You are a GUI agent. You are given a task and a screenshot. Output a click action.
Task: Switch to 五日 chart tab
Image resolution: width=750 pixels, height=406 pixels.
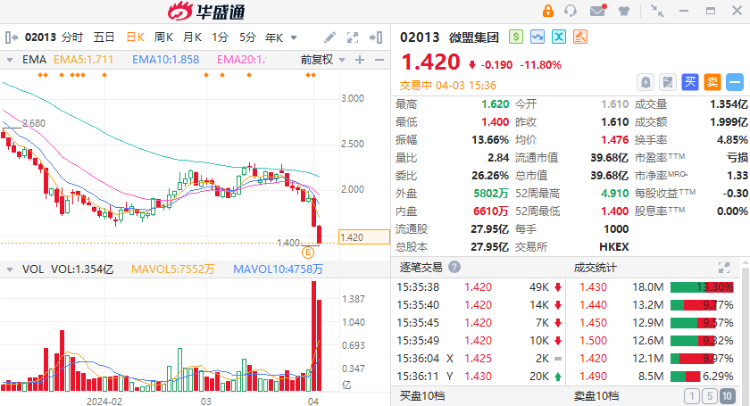tap(104, 37)
